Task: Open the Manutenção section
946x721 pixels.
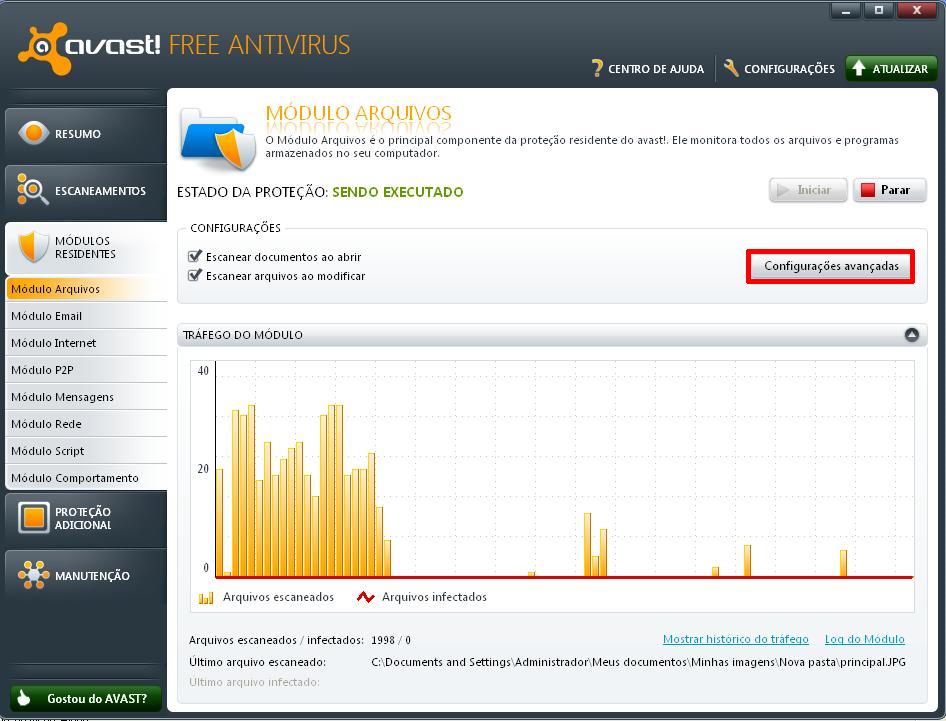Action: [86, 576]
